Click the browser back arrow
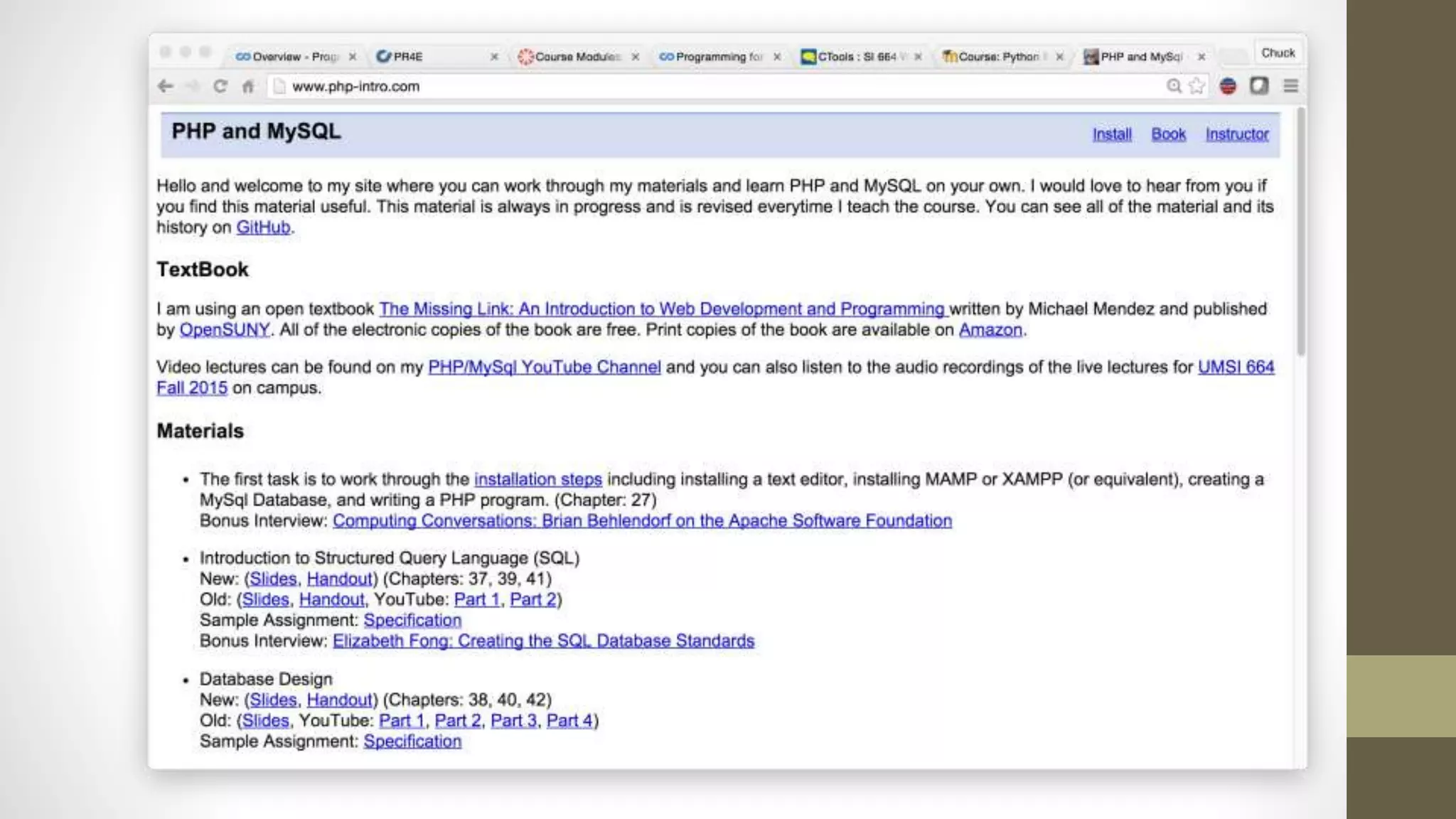This screenshot has width=1456, height=819. 165,86
